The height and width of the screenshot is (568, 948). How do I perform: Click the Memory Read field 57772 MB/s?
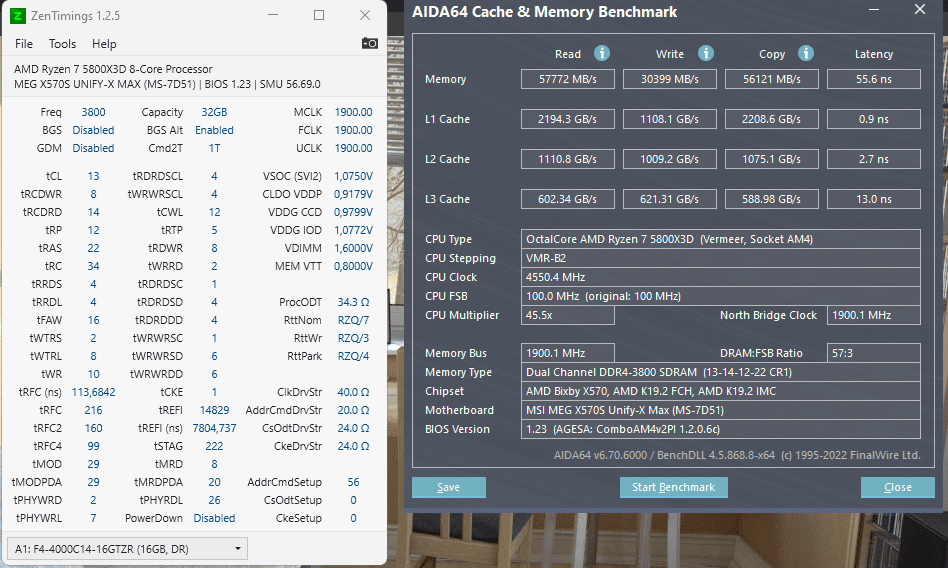tap(568, 79)
